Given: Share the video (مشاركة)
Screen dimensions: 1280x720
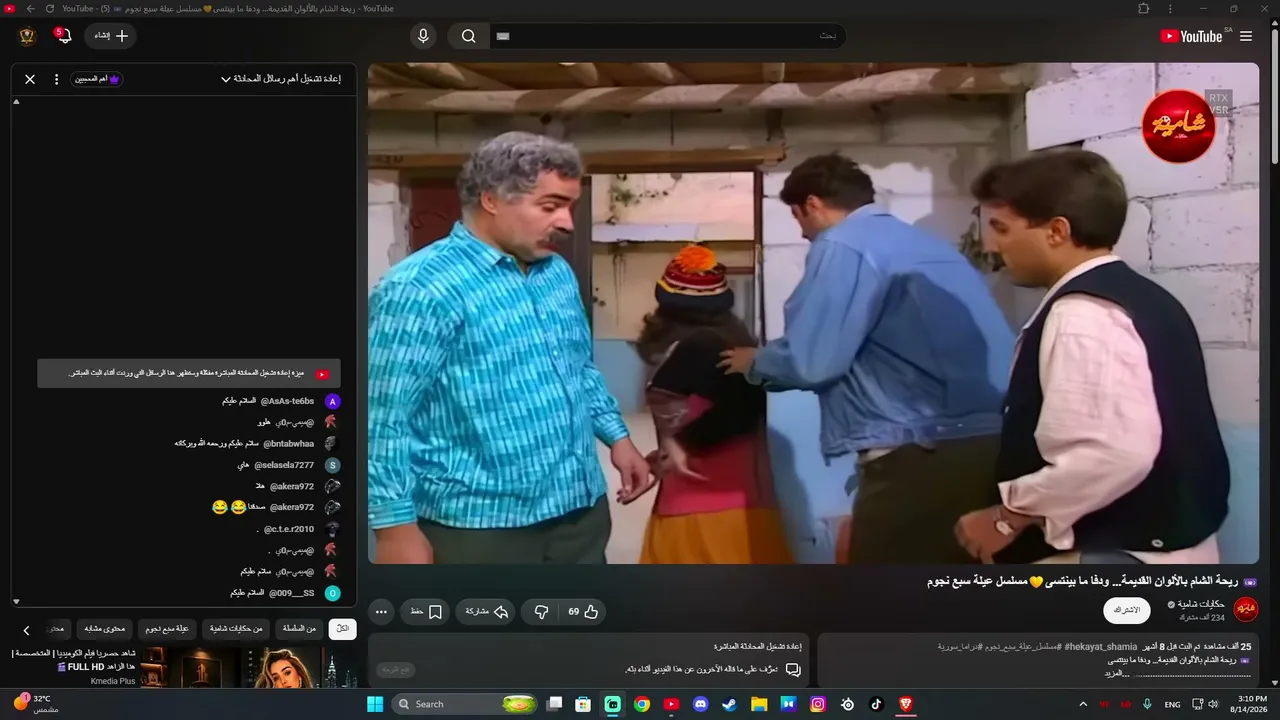Looking at the screenshot, I should pyautogui.click(x=486, y=611).
